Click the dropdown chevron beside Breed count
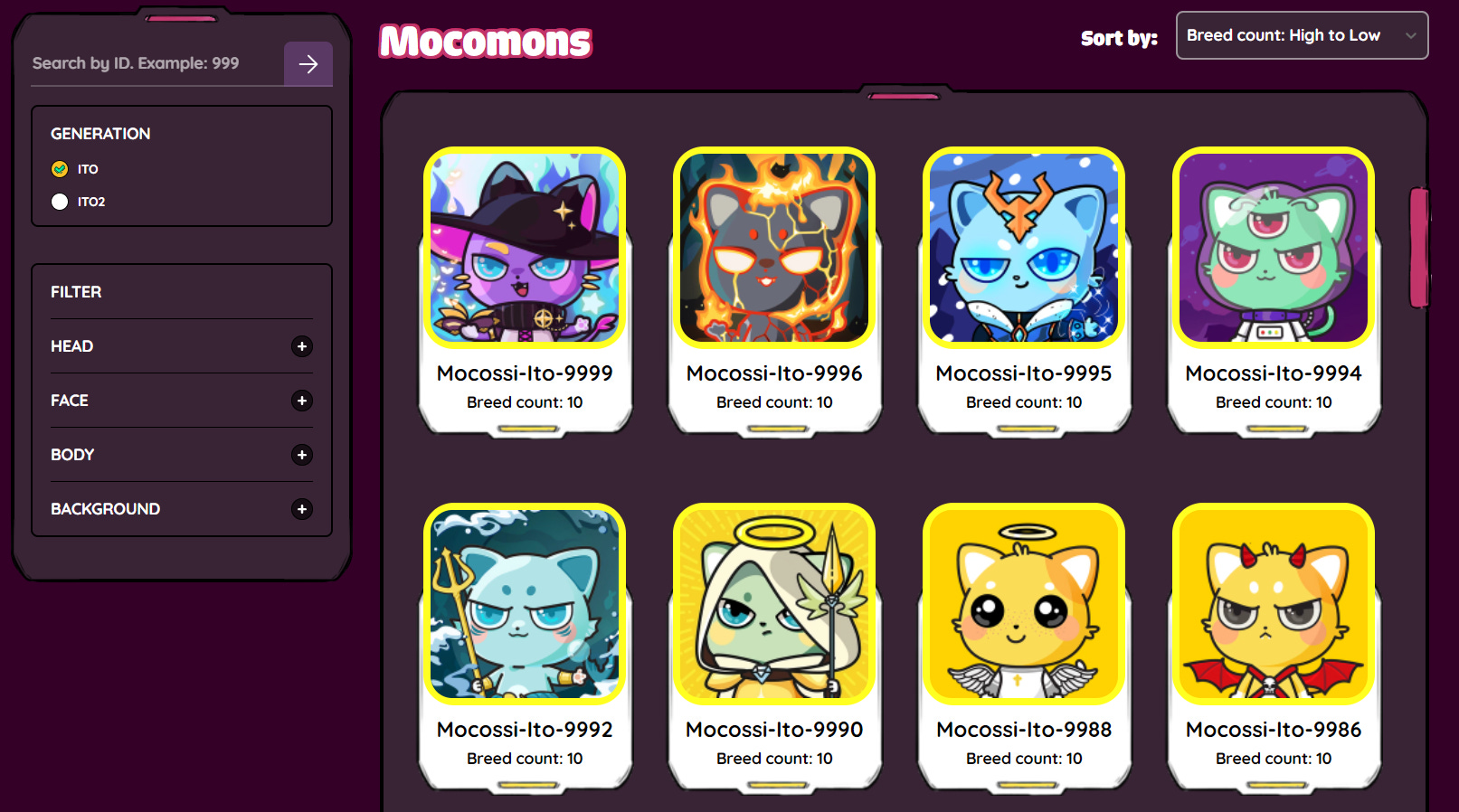 pyautogui.click(x=1410, y=36)
